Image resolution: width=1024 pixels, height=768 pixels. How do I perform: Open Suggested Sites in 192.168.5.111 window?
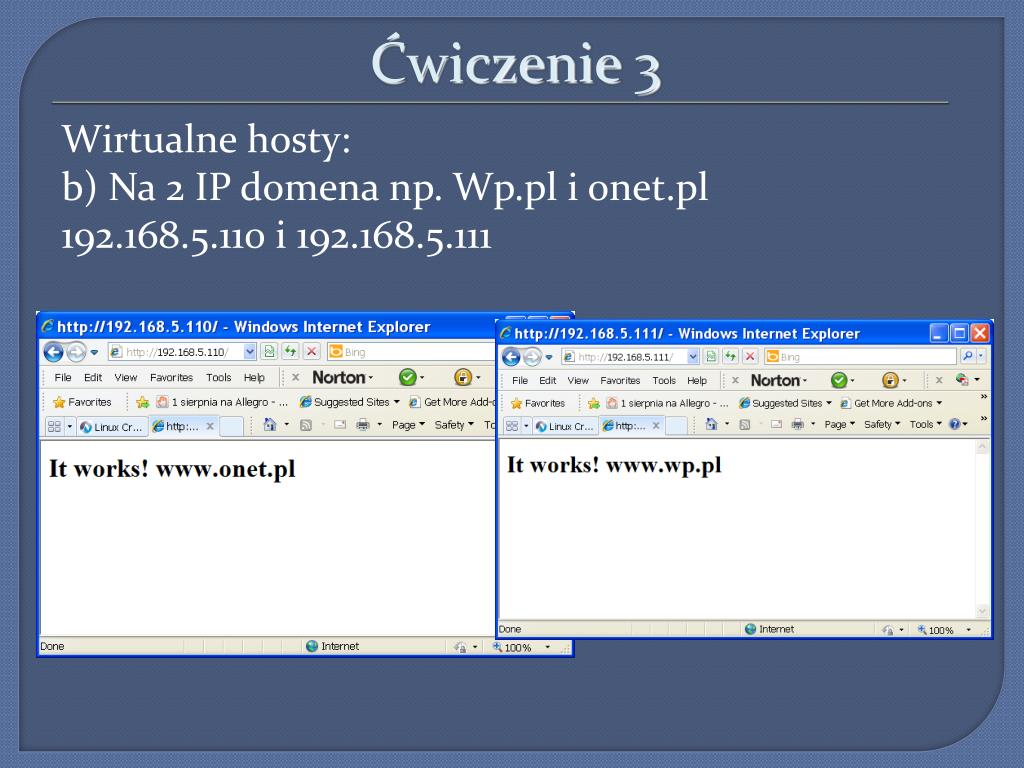pyautogui.click(x=786, y=403)
